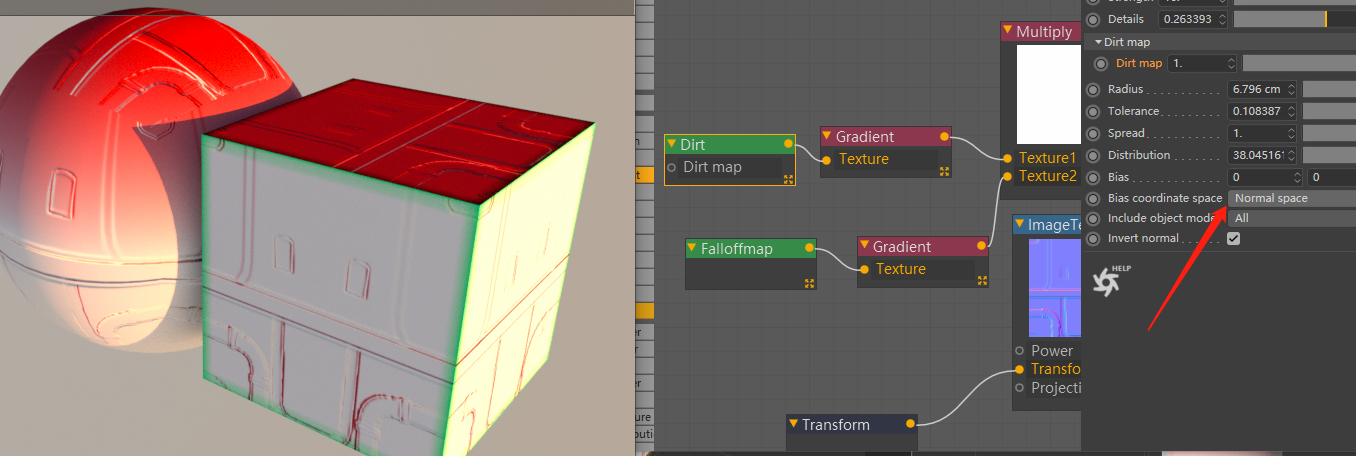Image resolution: width=1356 pixels, height=456 pixels.
Task: Click the Dirt node output port
Action: (x=789, y=144)
